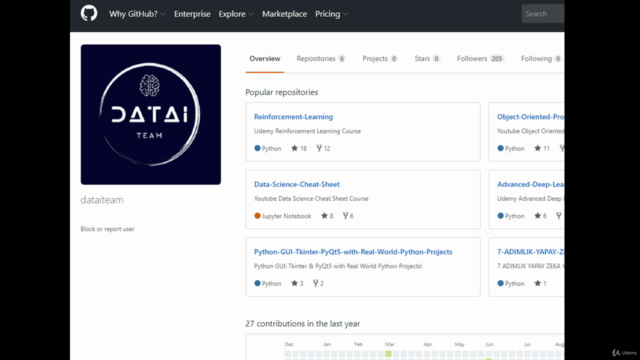Viewport: 640px width, 360px height.
Task: Open the Data-Science-Cheat-Sheet repository
Action: tap(297, 184)
